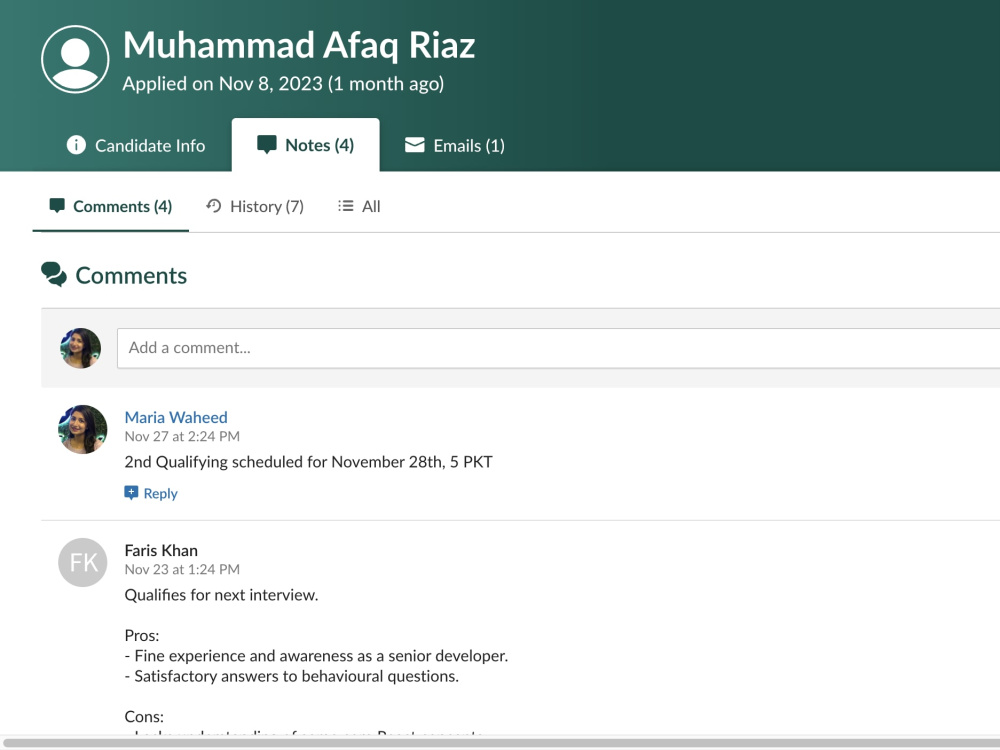1000x750 pixels.
Task: Click the chat bubbles icon by Comments heading
Action: [x=54, y=275]
